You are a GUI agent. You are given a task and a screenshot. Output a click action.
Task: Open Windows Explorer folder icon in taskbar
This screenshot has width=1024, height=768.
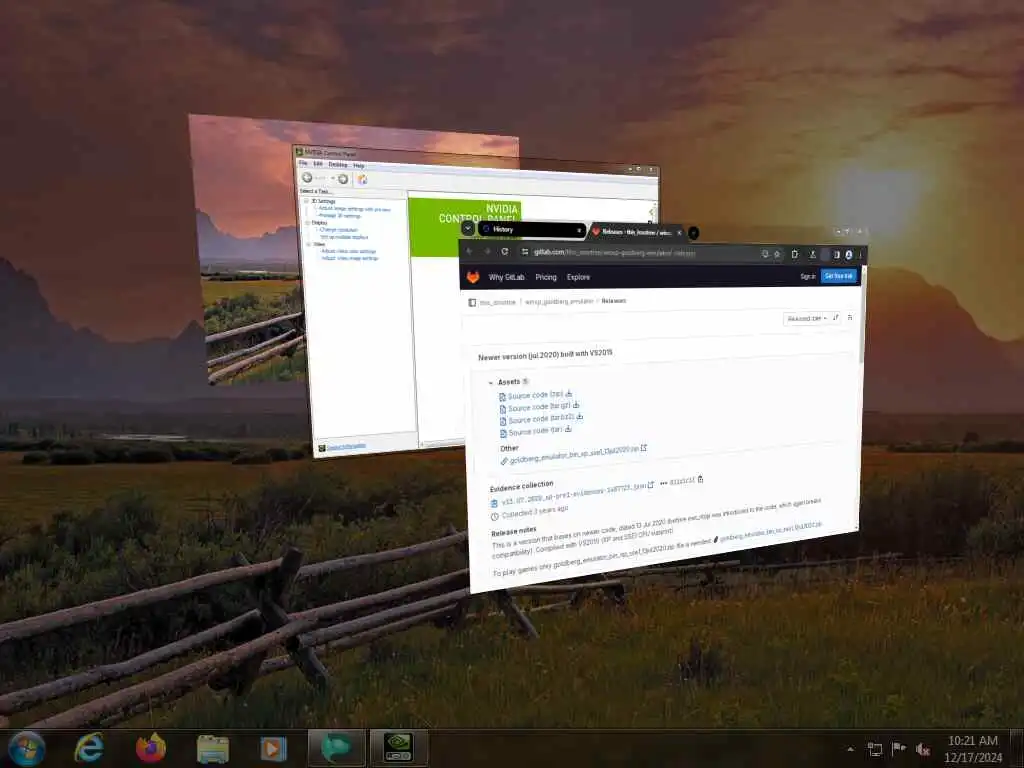tap(213, 748)
